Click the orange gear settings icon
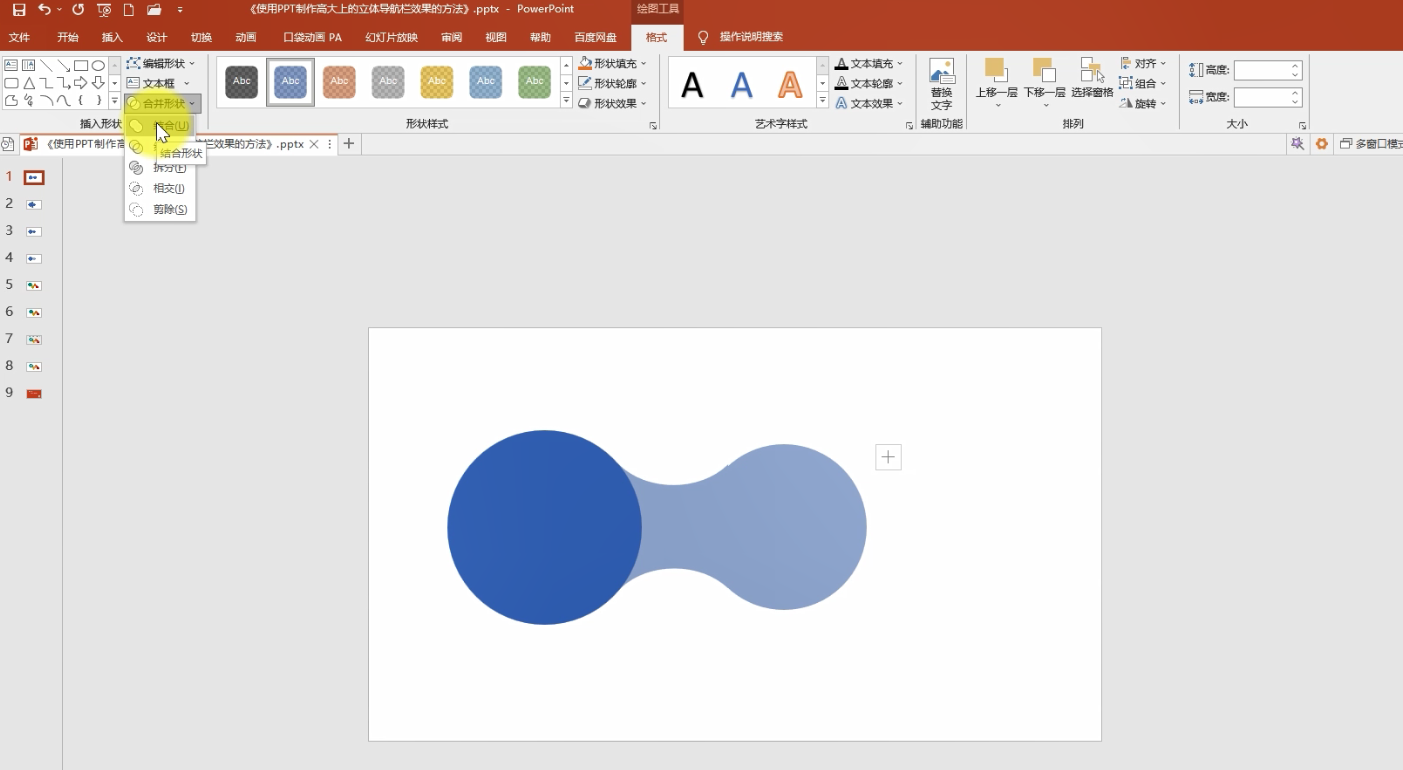The width and height of the screenshot is (1403, 770). pos(1322,144)
